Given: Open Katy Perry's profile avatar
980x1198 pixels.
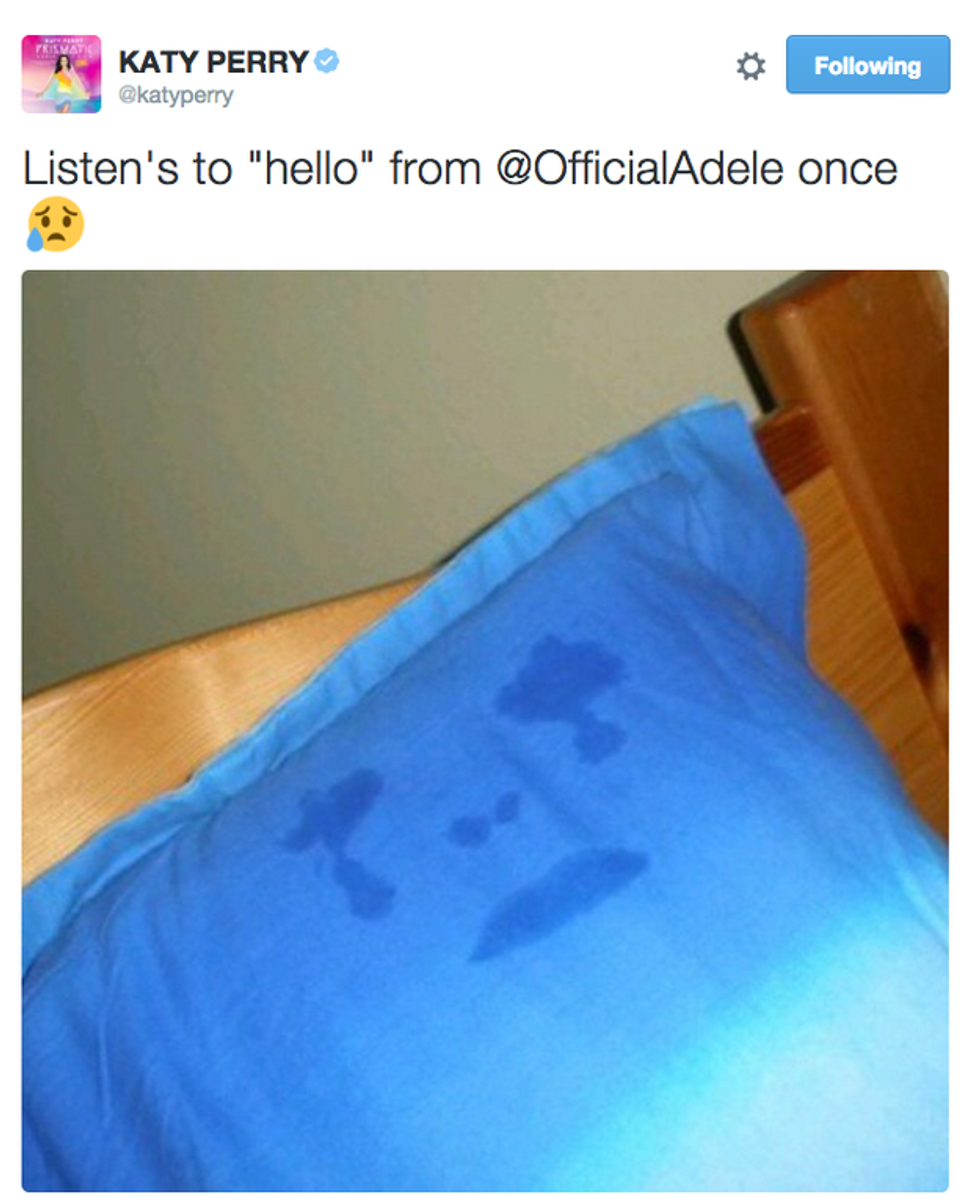Looking at the screenshot, I should tap(61, 74).
